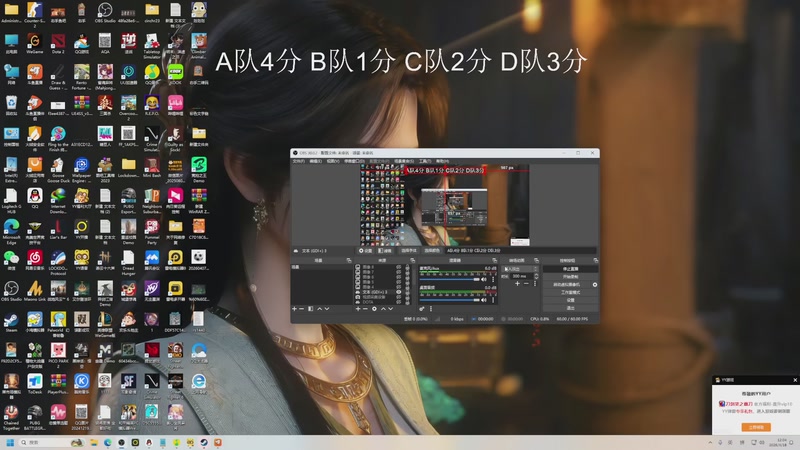The image size is (800, 450).
Task: Open 帮助(H) menu in OBS
Action: pos(442,161)
